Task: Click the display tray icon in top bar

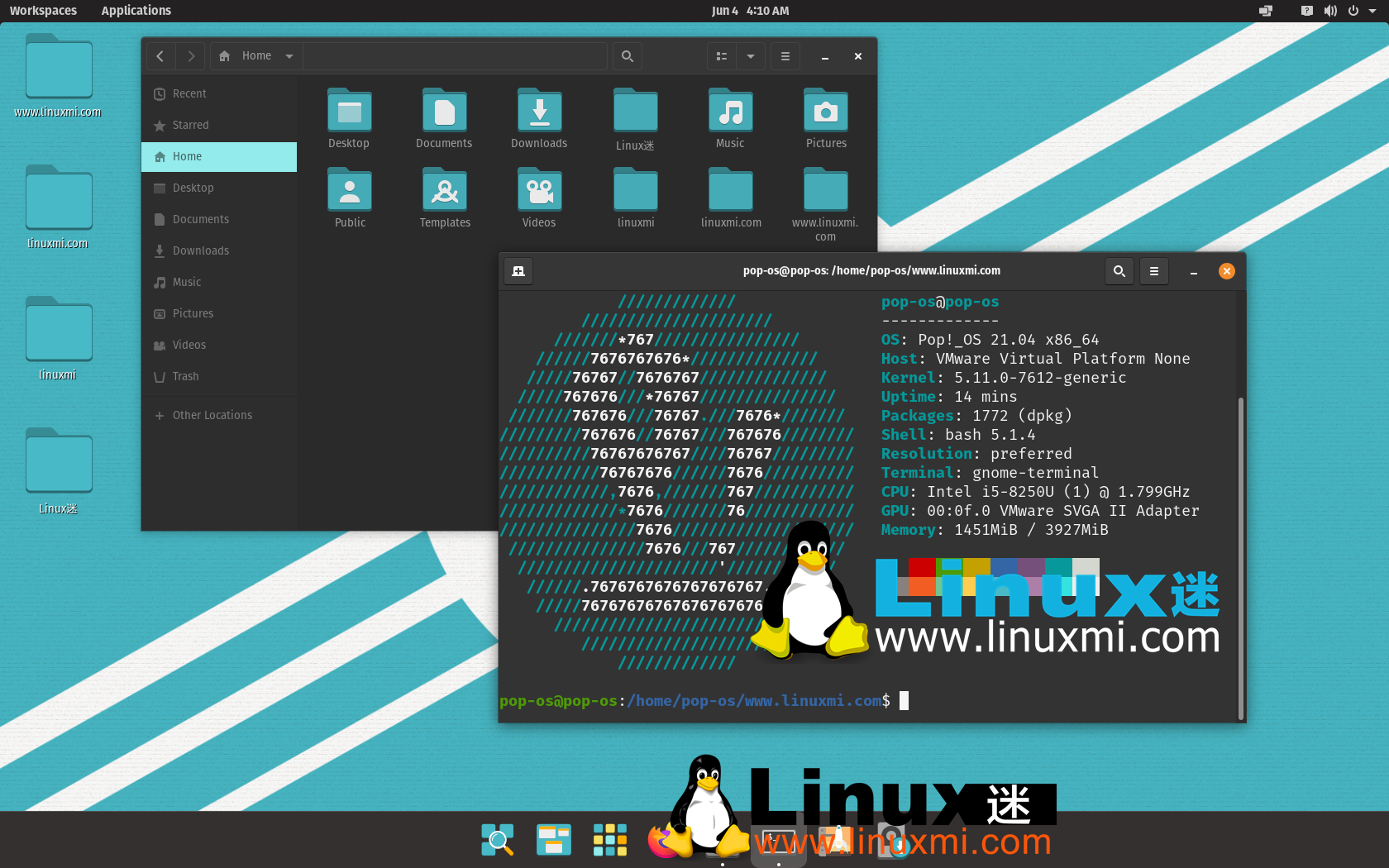Action: (x=1265, y=11)
